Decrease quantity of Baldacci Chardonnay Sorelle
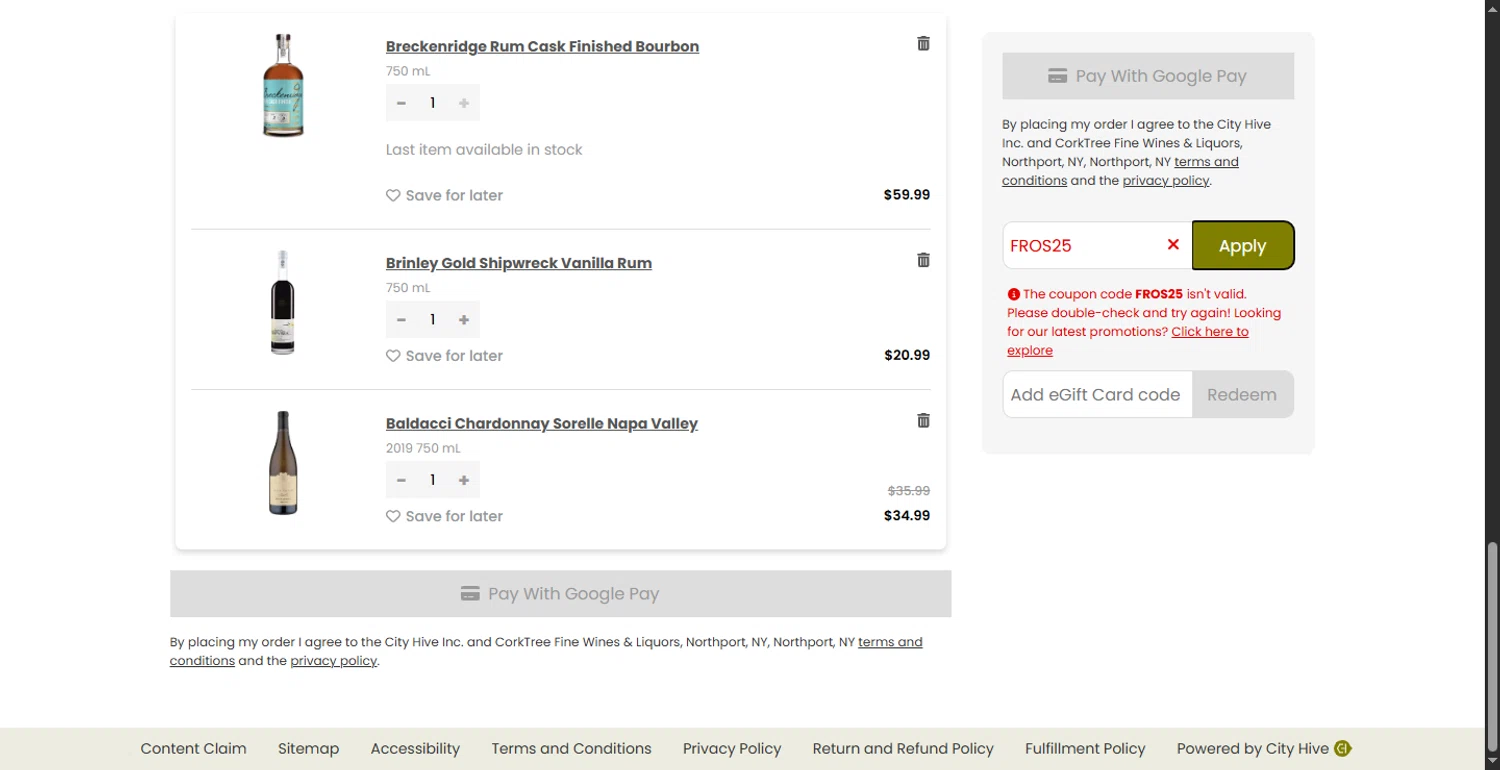Viewport: 1500px width, 770px height. (401, 480)
